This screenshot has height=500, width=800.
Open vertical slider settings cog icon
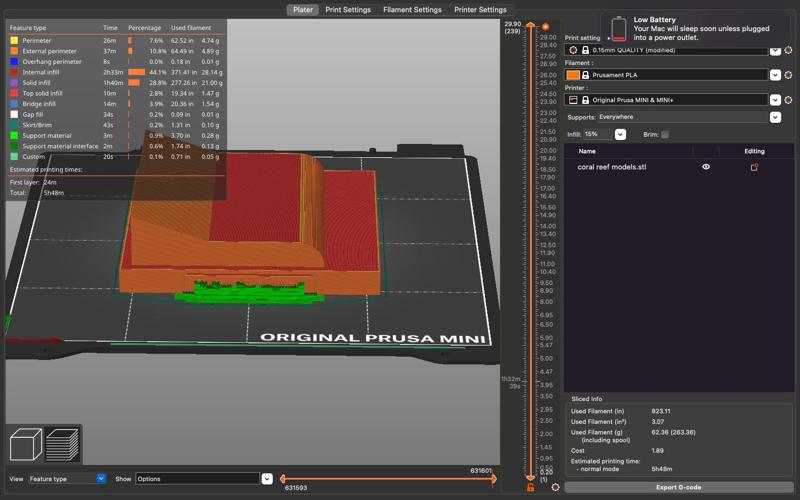click(556, 487)
